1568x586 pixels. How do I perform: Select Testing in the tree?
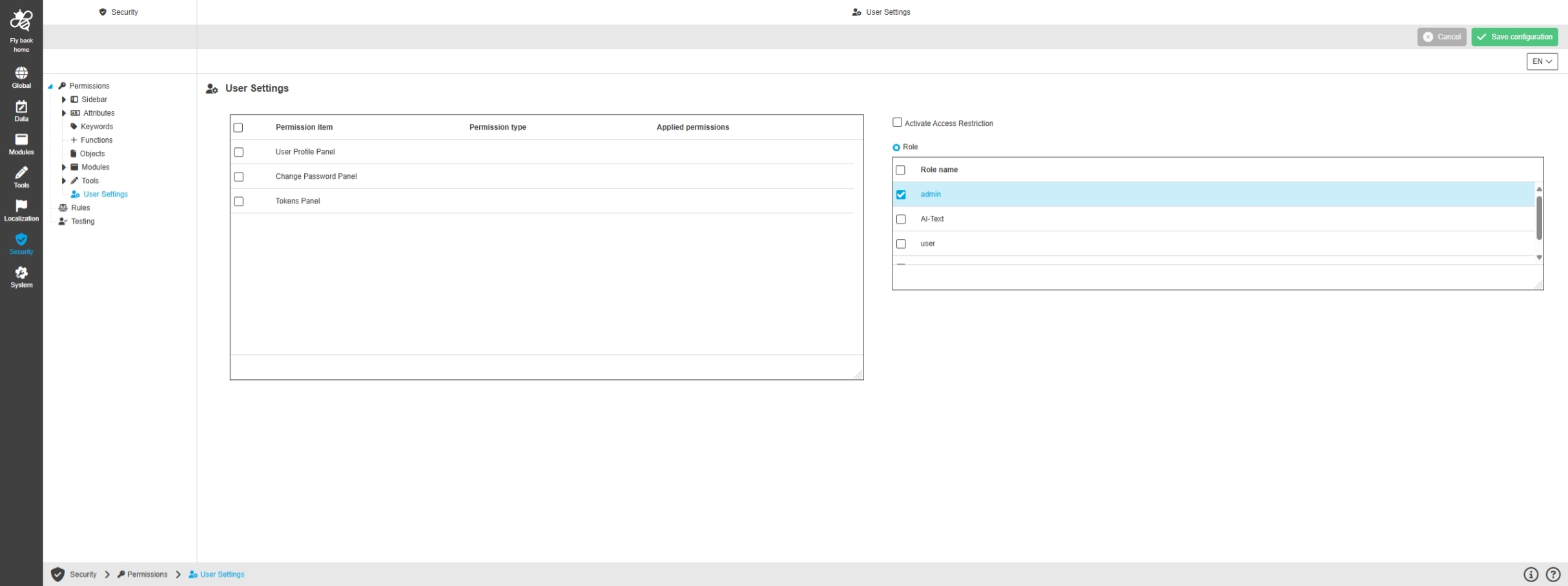[83, 222]
